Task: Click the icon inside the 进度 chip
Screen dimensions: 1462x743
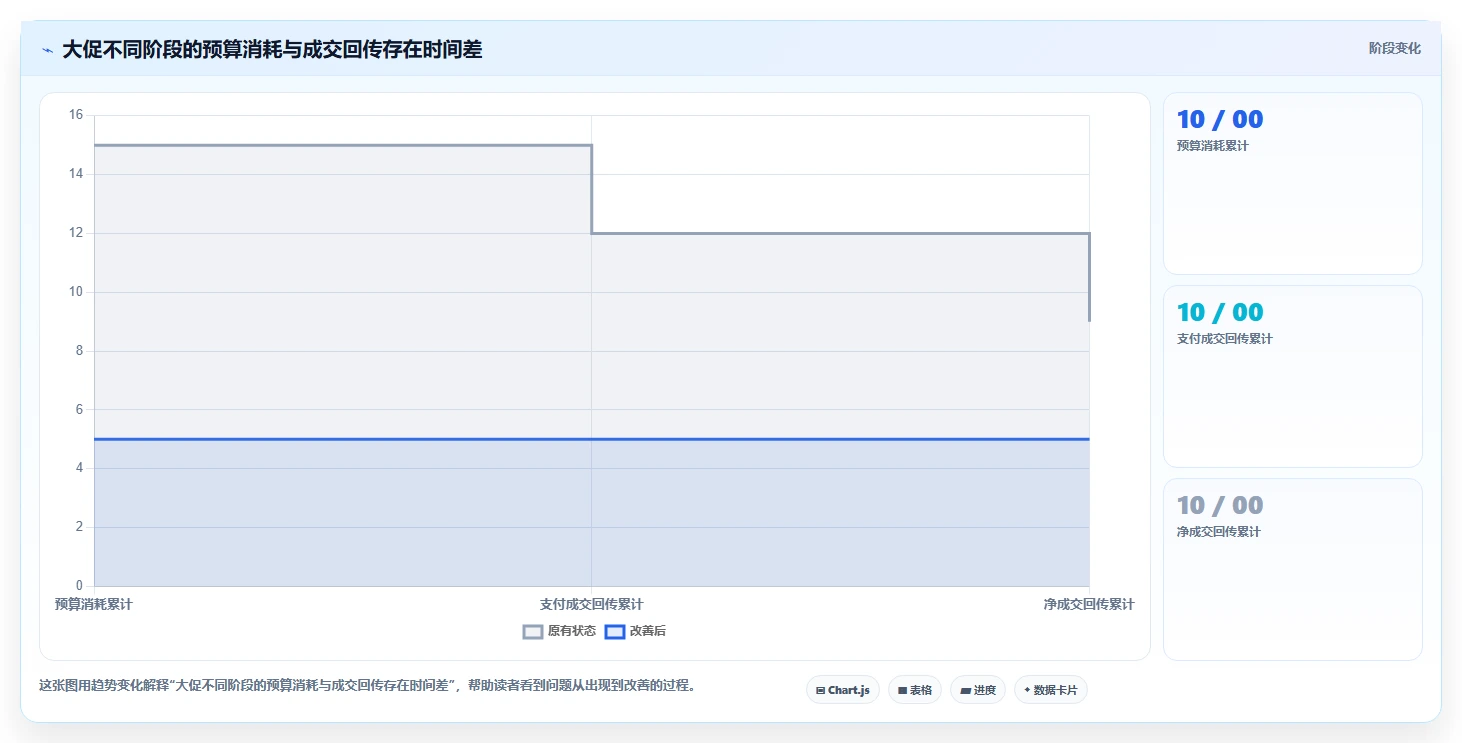Action: pyautogui.click(x=965, y=691)
